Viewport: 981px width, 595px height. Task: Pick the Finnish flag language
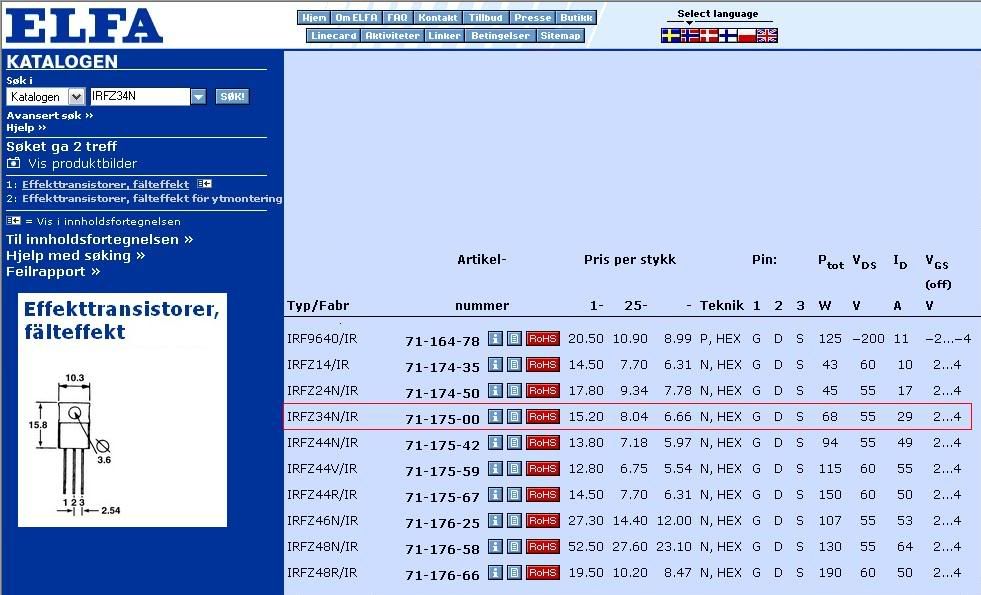(728, 35)
